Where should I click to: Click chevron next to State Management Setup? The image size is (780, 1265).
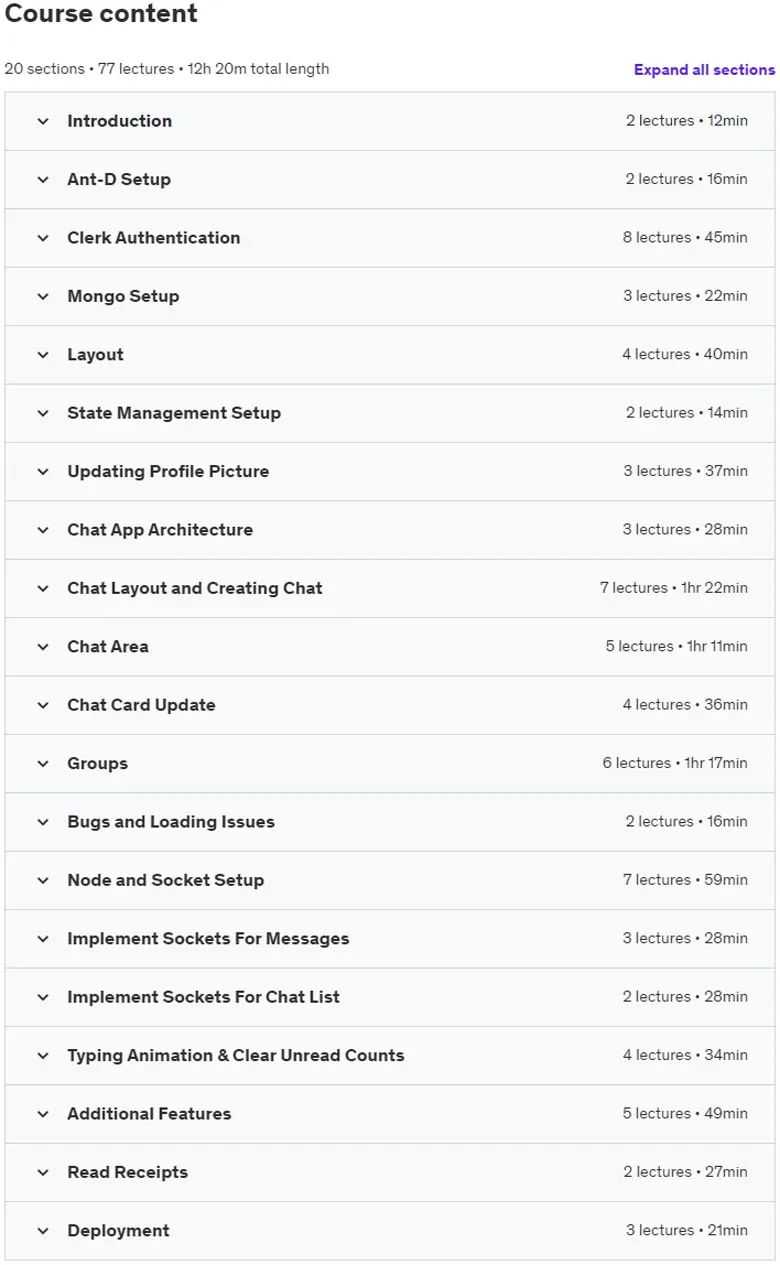pos(43,413)
